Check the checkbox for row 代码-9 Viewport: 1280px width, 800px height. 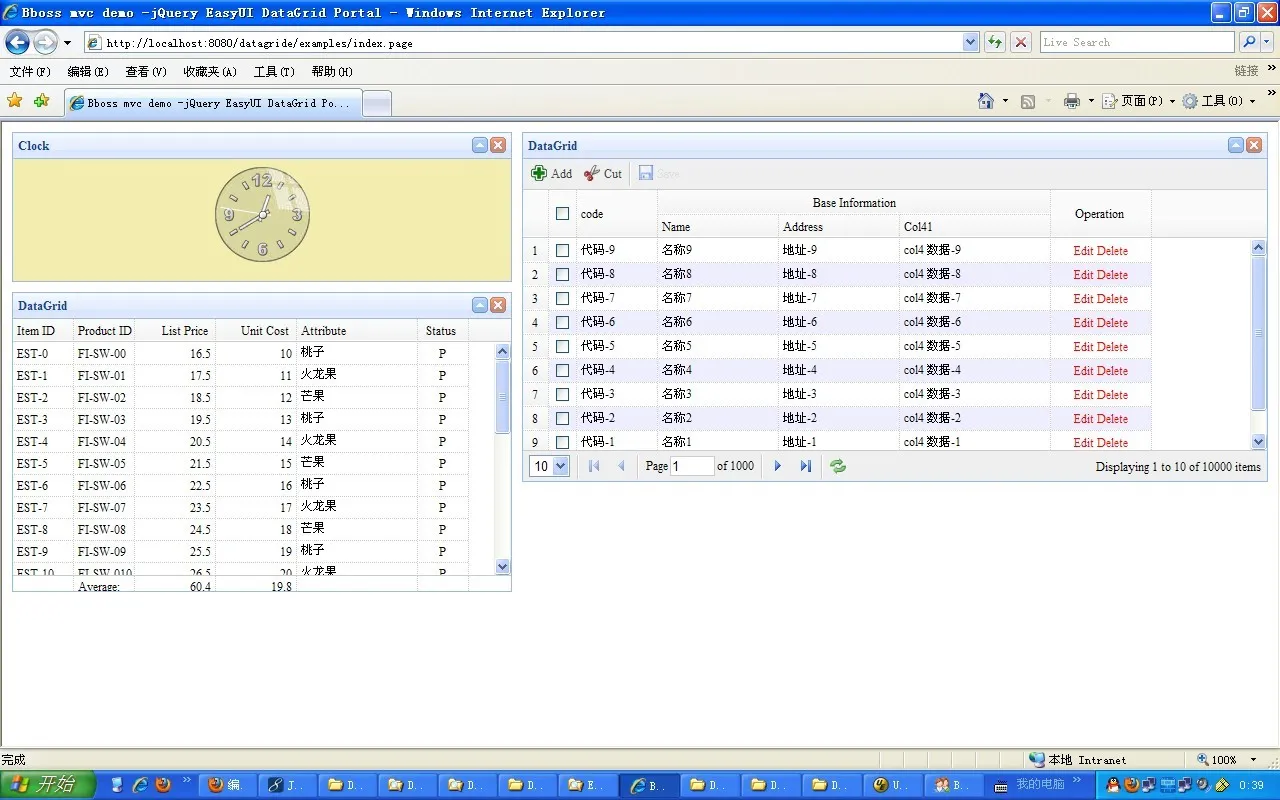click(562, 250)
